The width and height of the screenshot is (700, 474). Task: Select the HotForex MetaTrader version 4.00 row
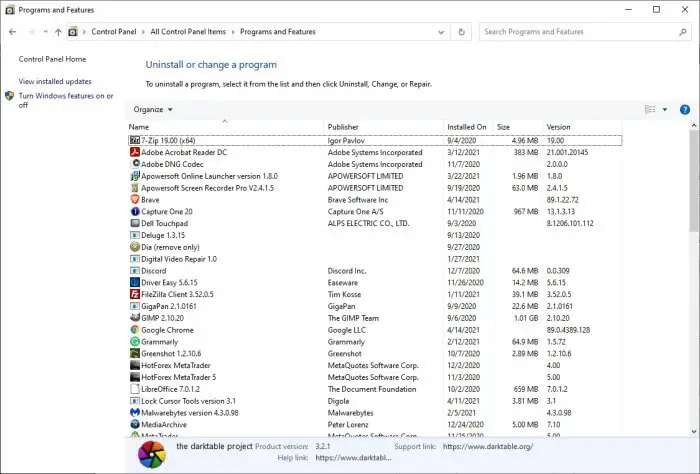tap(375, 365)
